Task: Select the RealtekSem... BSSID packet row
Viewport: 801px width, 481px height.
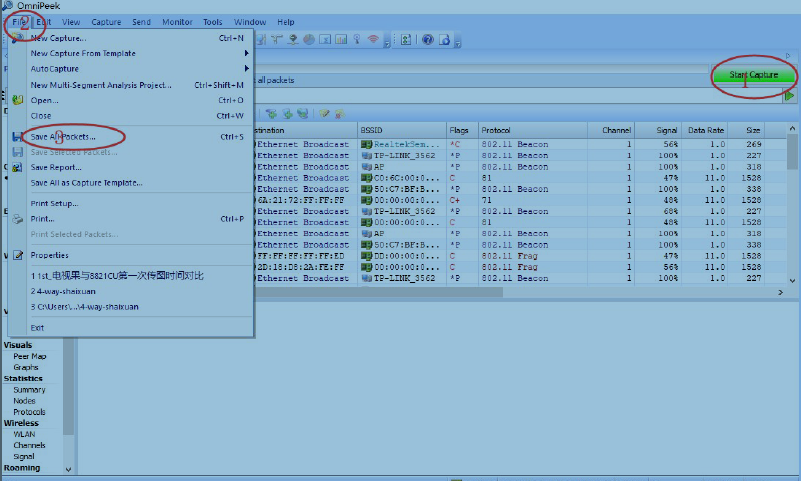Action: [519, 145]
